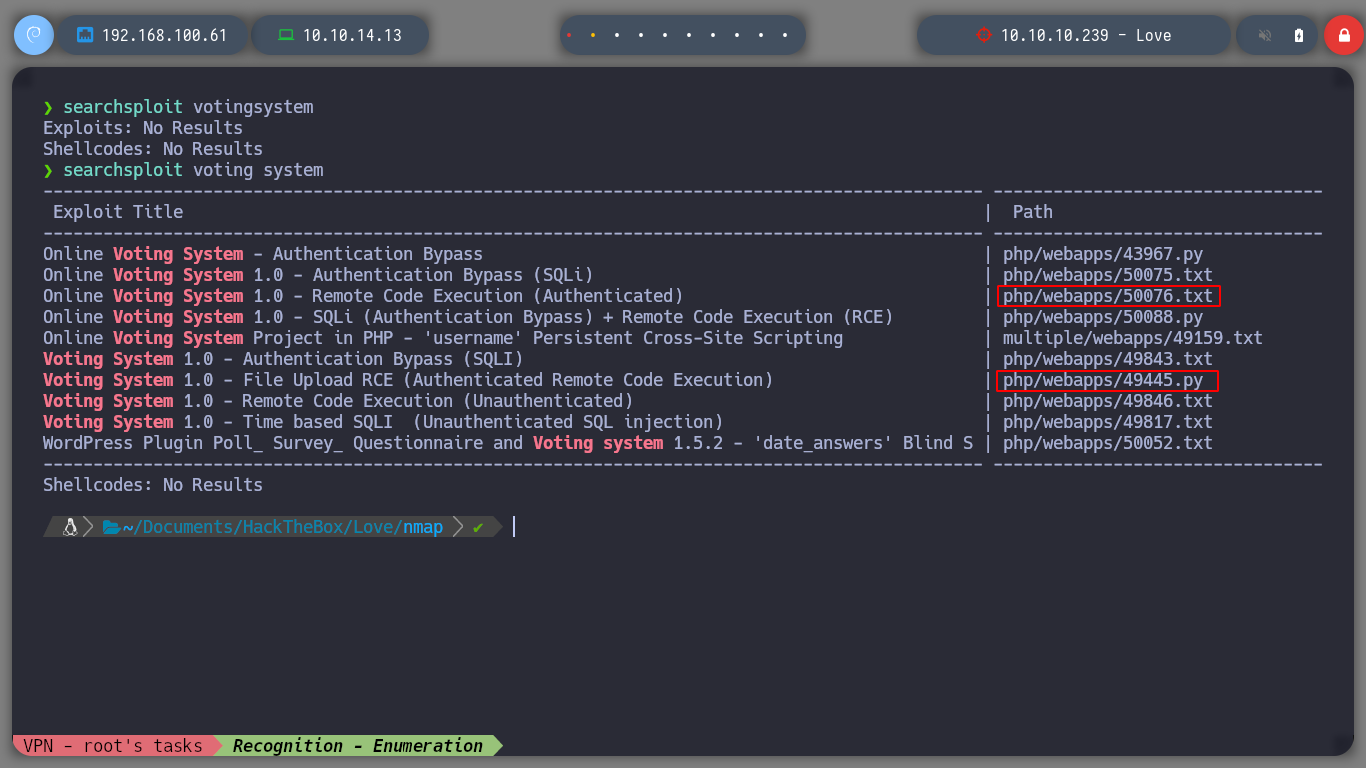1366x768 pixels.
Task: Click 'Remote Code Execution (Authenticated)' exploit title
Action: (x=363, y=296)
